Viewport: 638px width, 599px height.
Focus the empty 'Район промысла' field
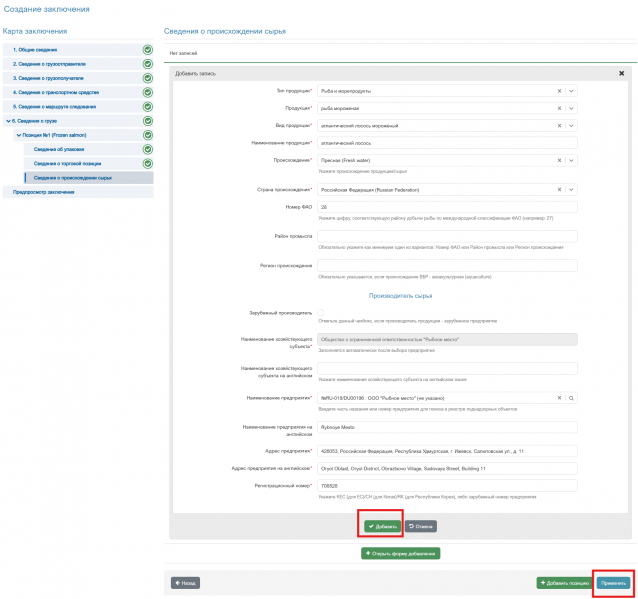pos(447,236)
